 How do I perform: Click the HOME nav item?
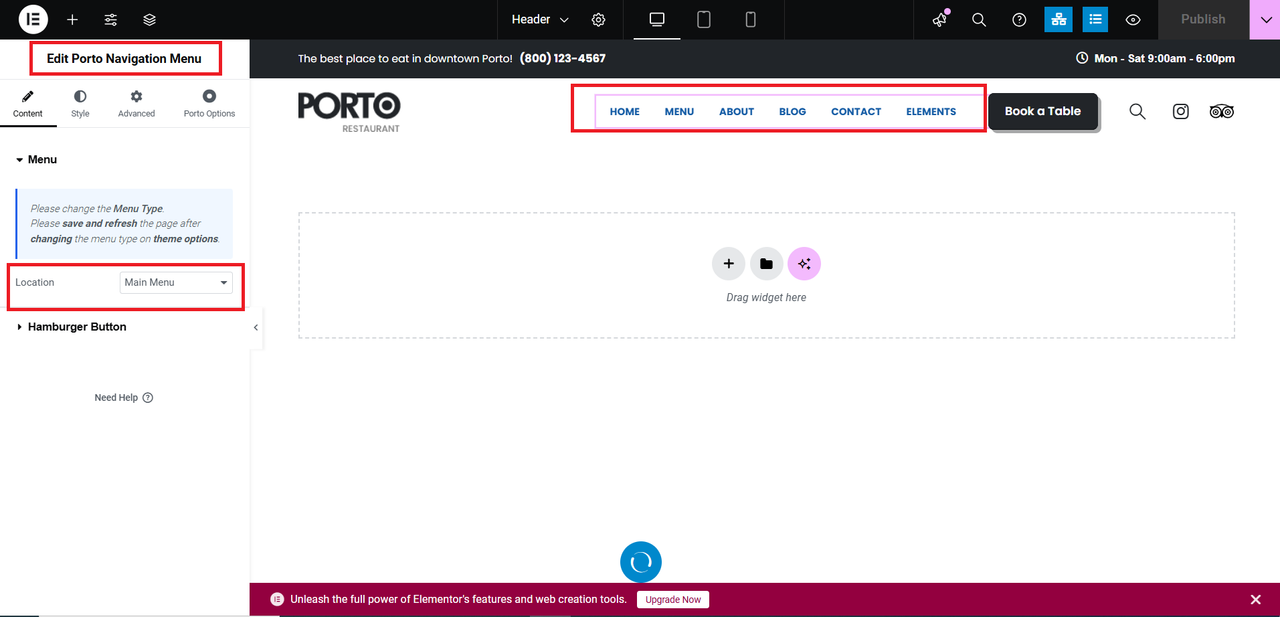pos(625,112)
